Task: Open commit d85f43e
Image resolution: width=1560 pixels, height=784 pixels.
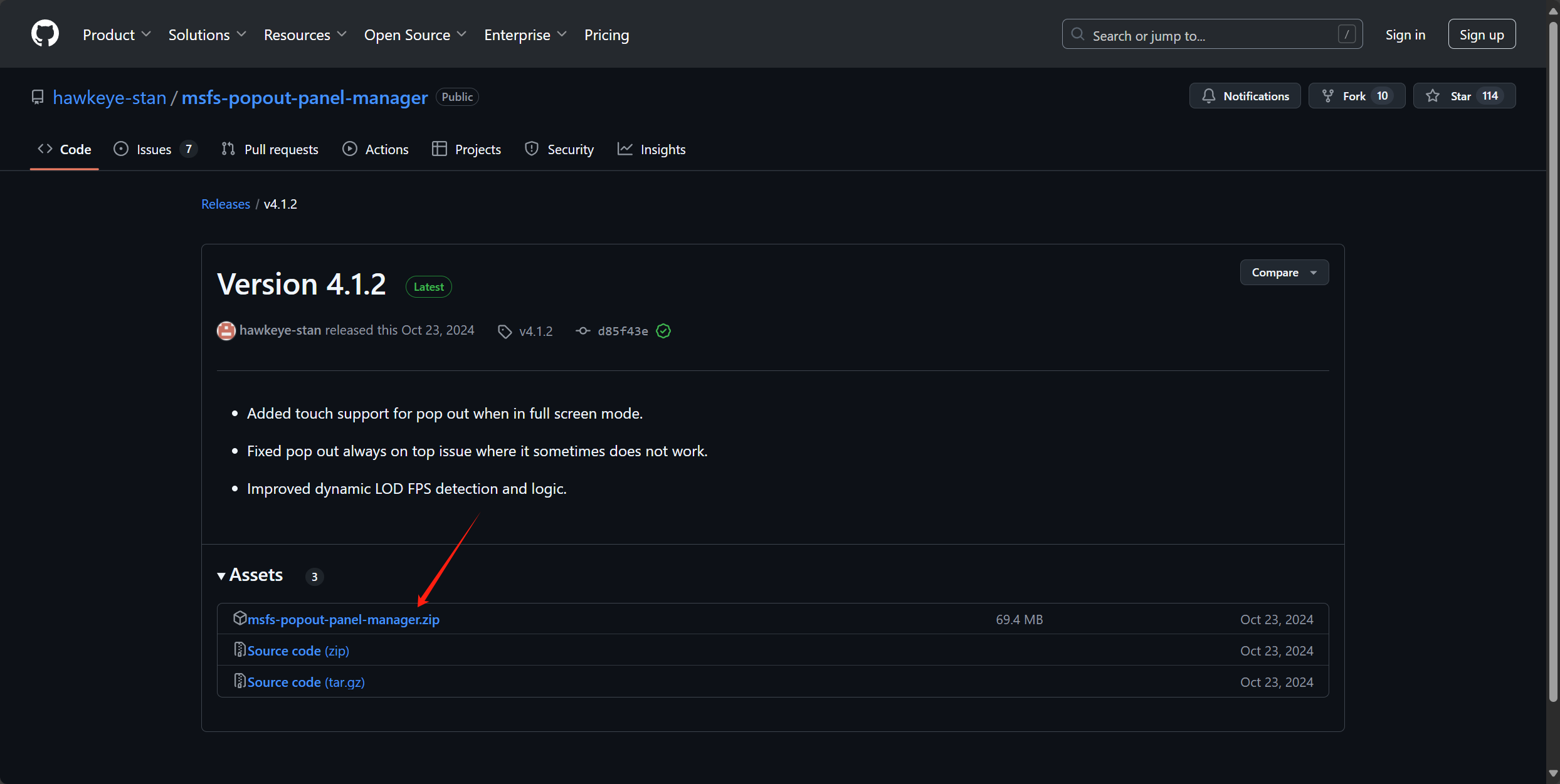Action: click(623, 332)
